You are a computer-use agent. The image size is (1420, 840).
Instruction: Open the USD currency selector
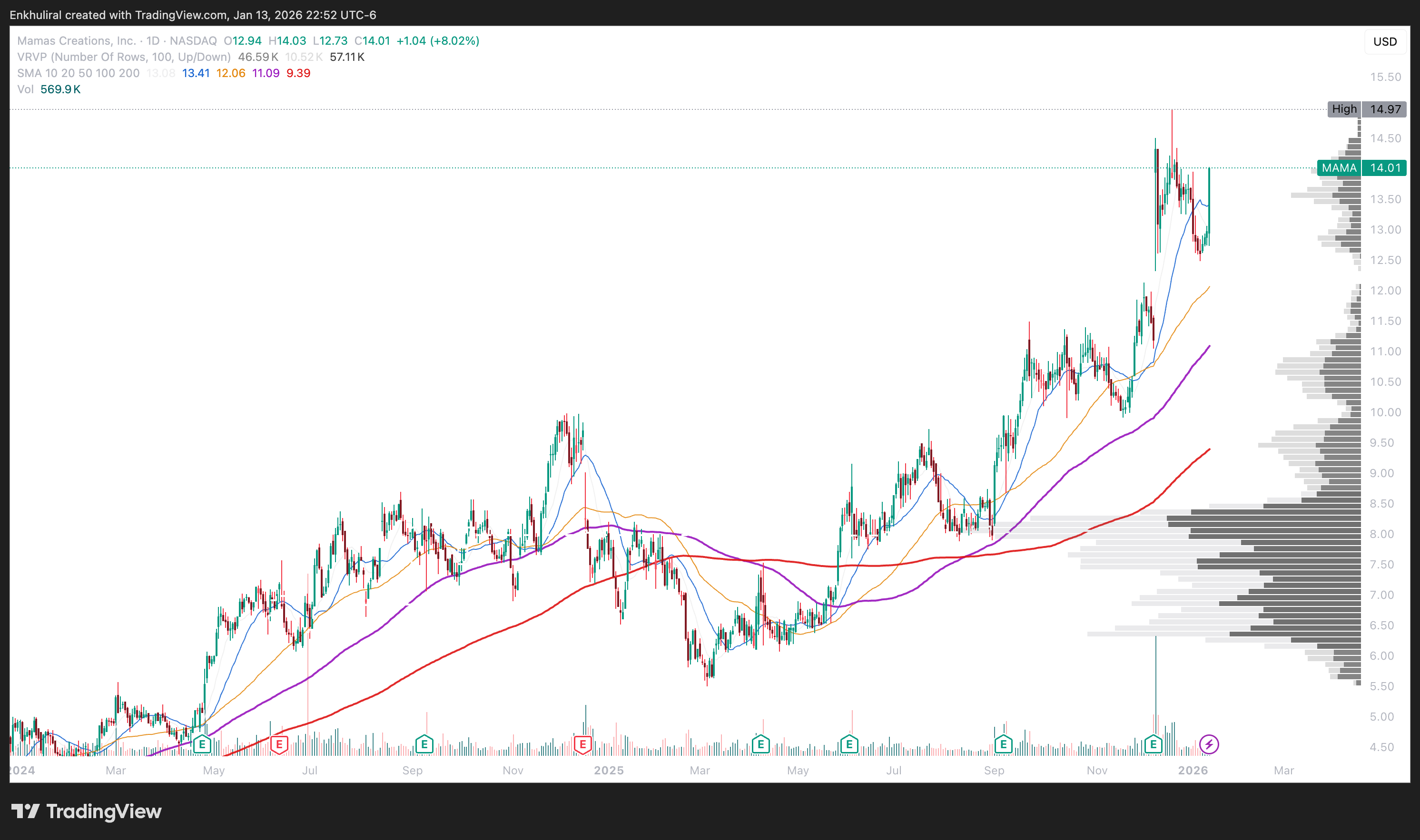[1384, 42]
